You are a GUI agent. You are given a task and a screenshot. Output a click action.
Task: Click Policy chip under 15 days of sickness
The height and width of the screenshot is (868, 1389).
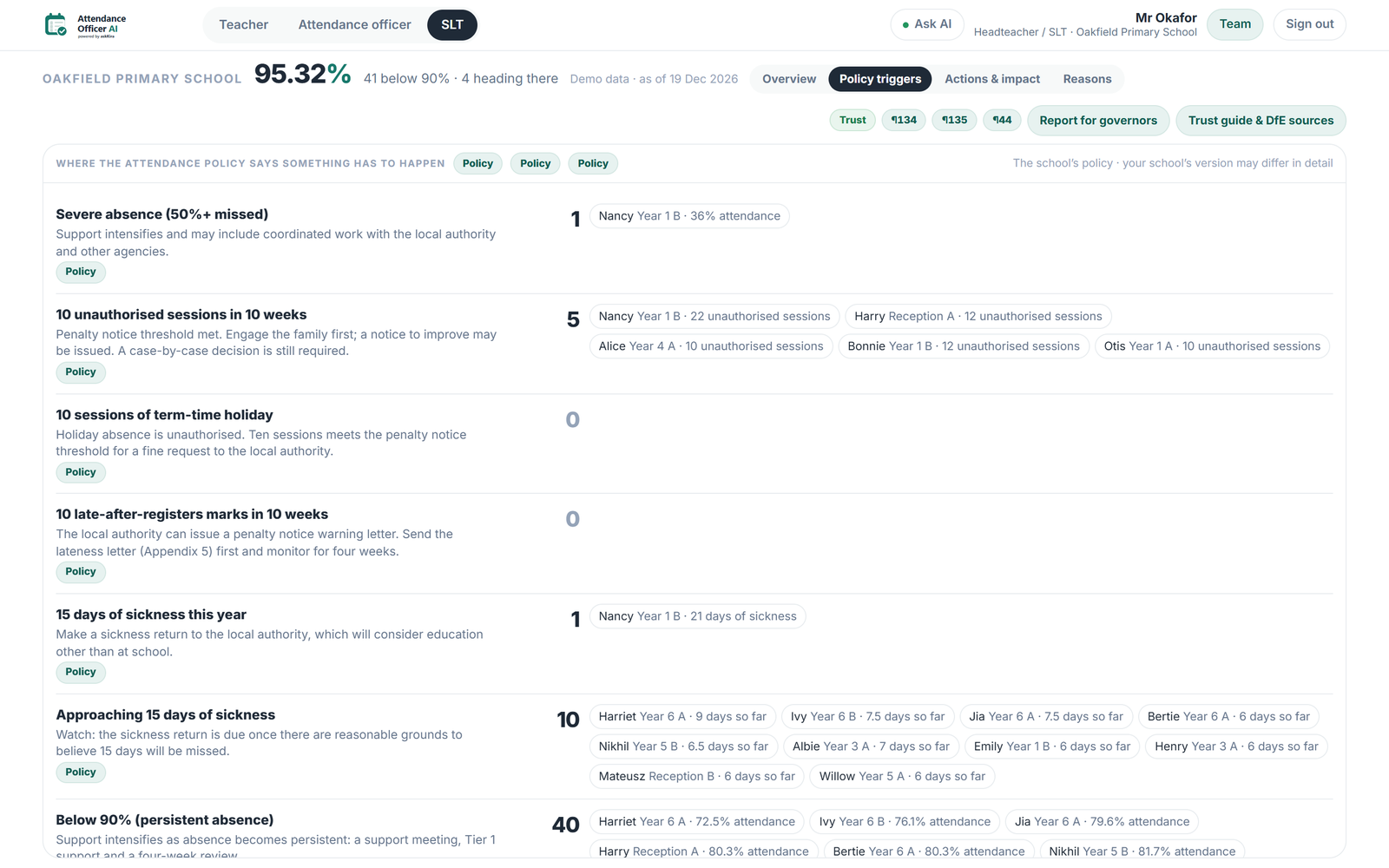pos(81,672)
